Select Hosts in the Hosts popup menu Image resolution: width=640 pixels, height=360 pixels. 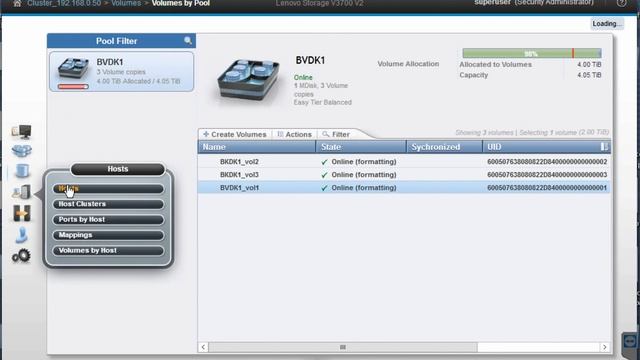108,189
